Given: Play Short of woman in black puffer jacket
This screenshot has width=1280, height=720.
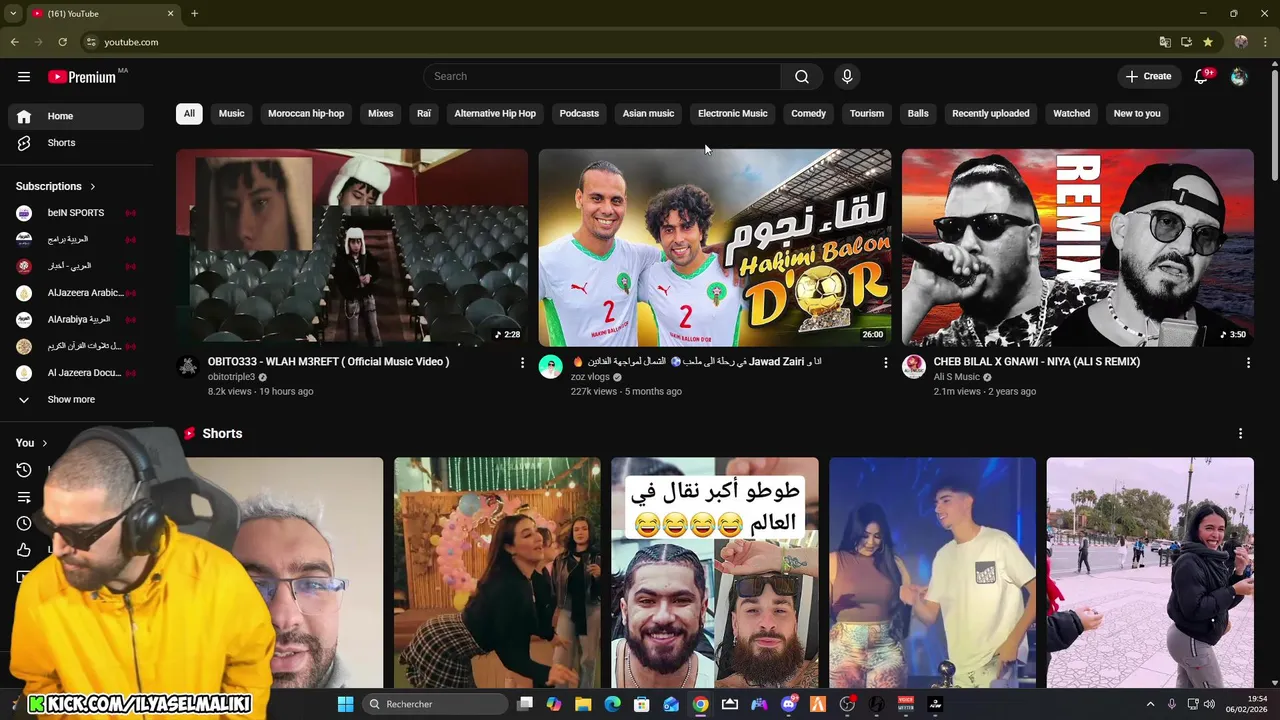Looking at the screenshot, I should click(1150, 573).
